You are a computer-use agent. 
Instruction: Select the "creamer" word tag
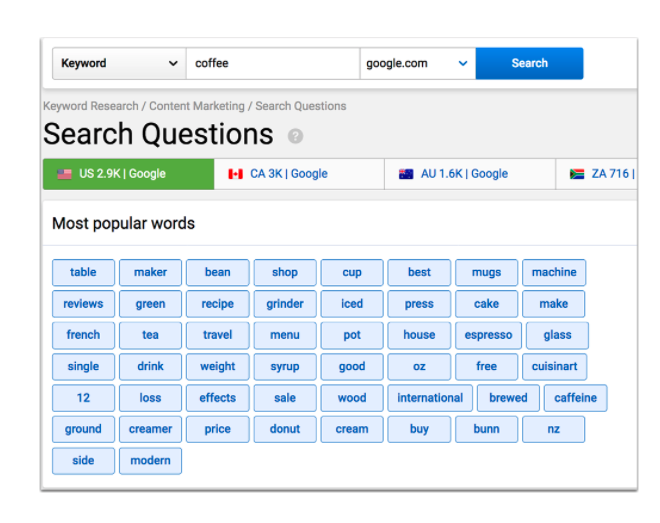point(150,429)
